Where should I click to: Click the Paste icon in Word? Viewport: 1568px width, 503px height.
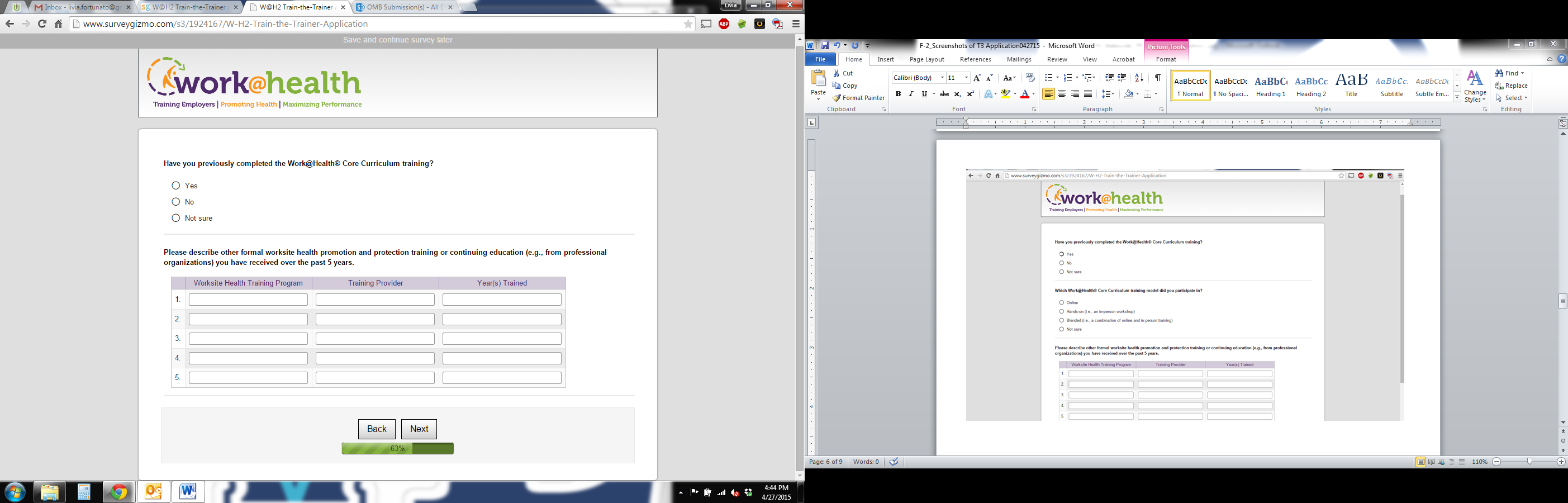coord(818,78)
